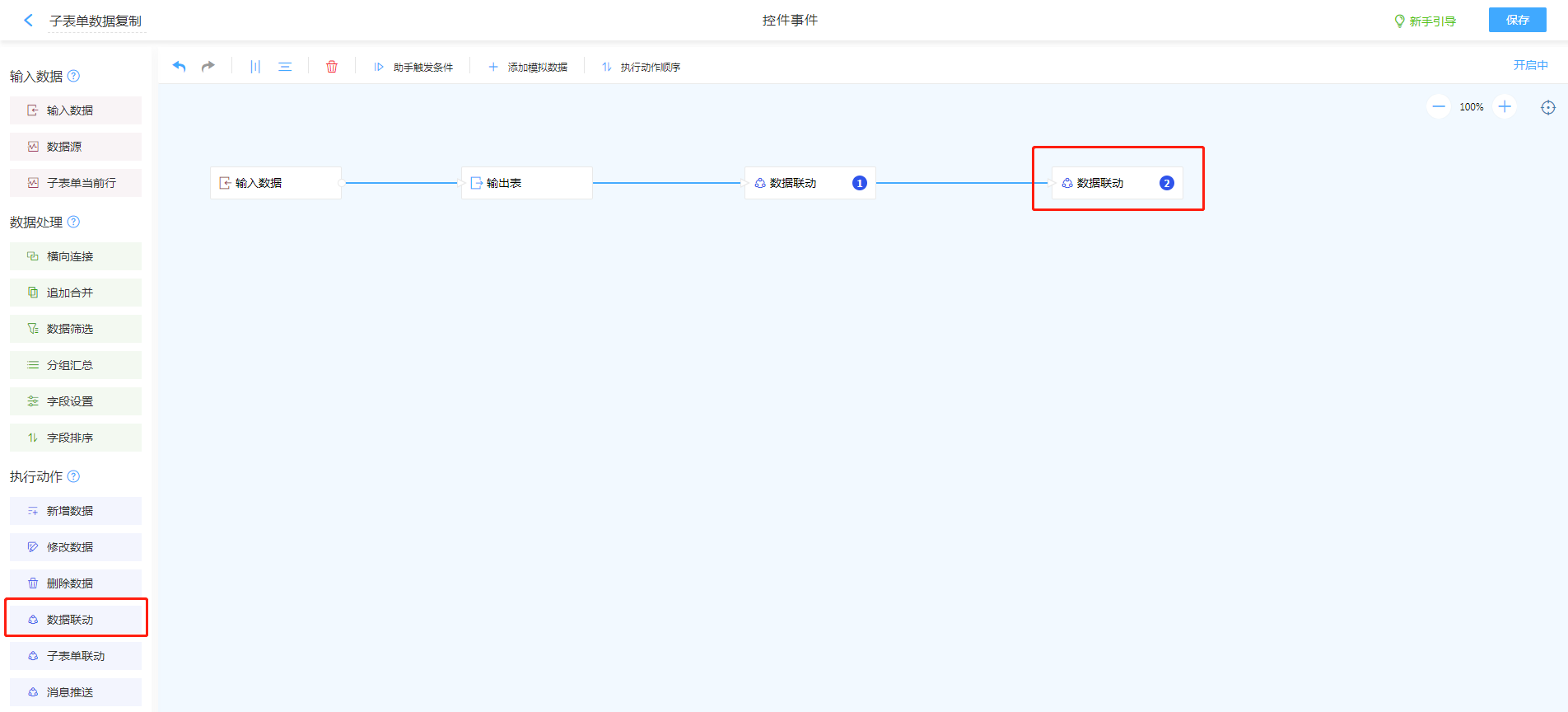Open 助手触发条件 trigger conditions
1568x712 pixels.
[413, 68]
